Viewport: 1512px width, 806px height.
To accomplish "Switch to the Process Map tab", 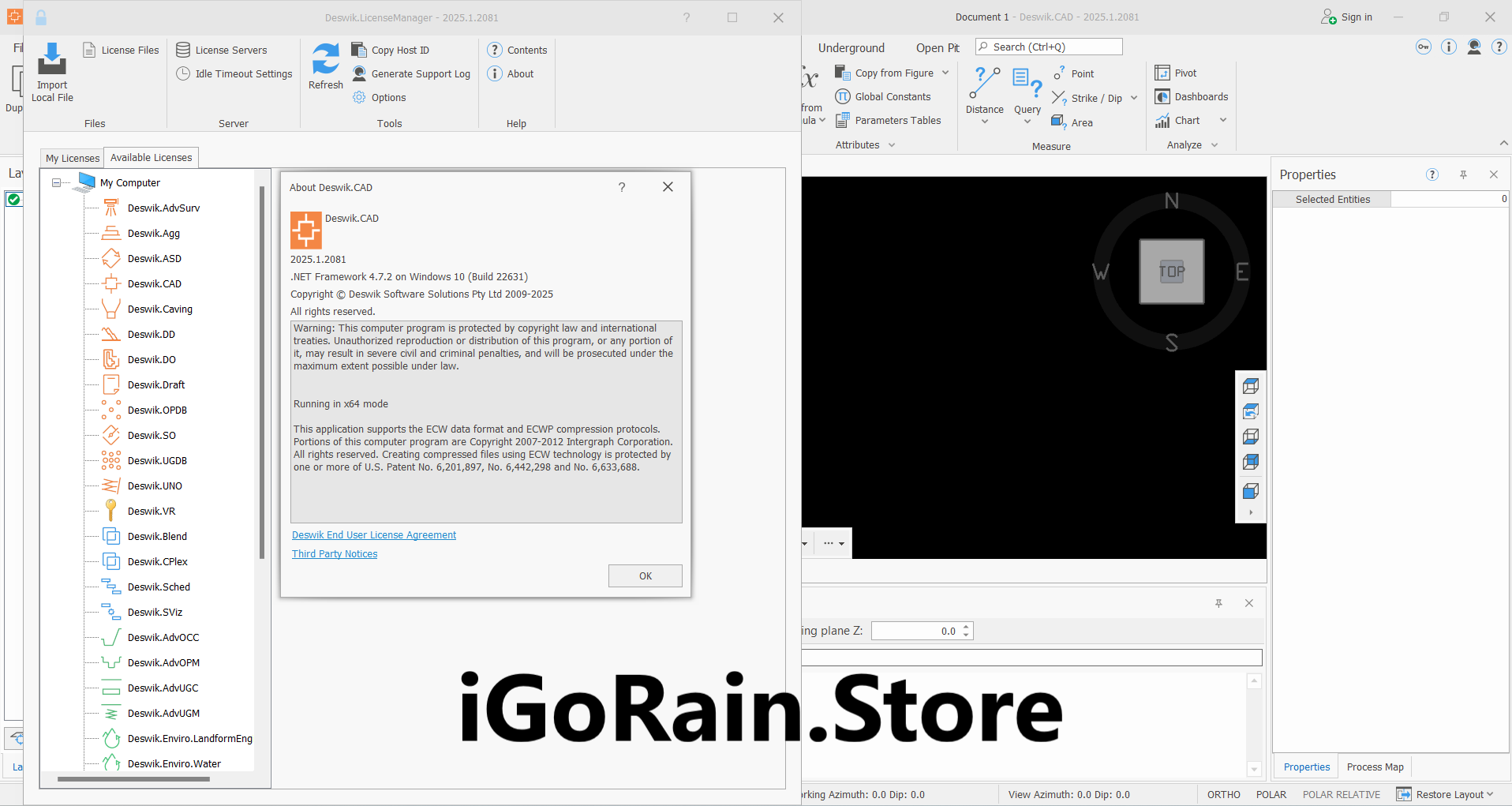I will click(x=1375, y=767).
